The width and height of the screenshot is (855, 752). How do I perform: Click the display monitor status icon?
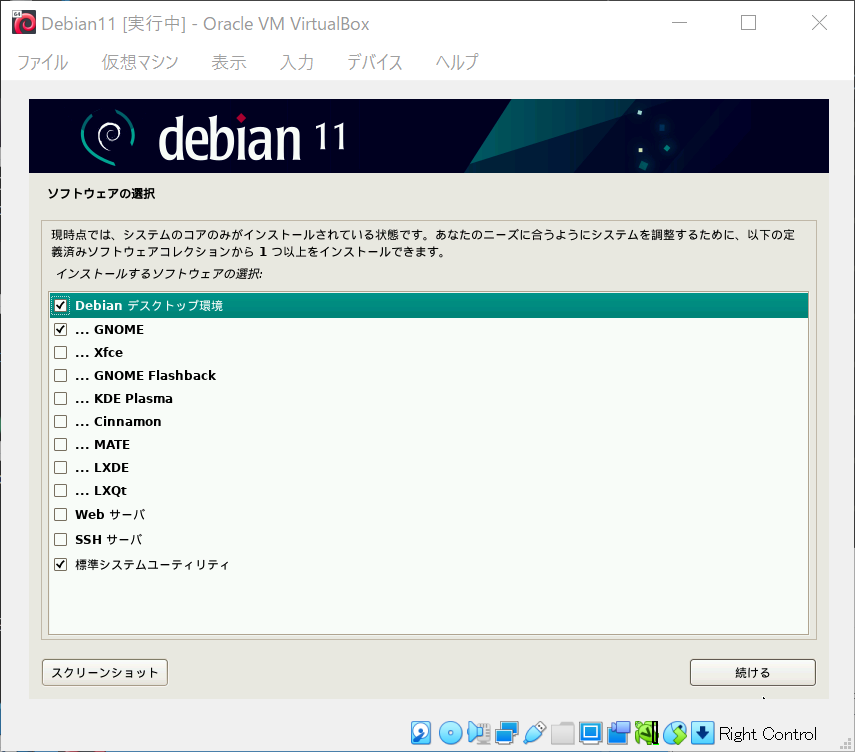click(591, 733)
